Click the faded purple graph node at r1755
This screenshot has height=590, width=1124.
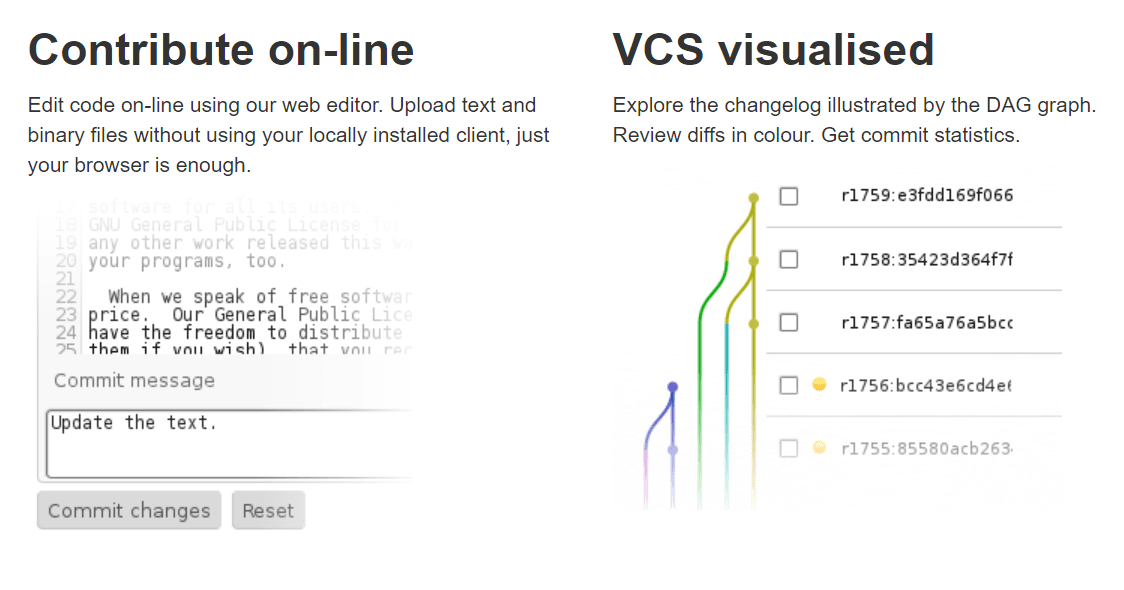click(x=673, y=450)
